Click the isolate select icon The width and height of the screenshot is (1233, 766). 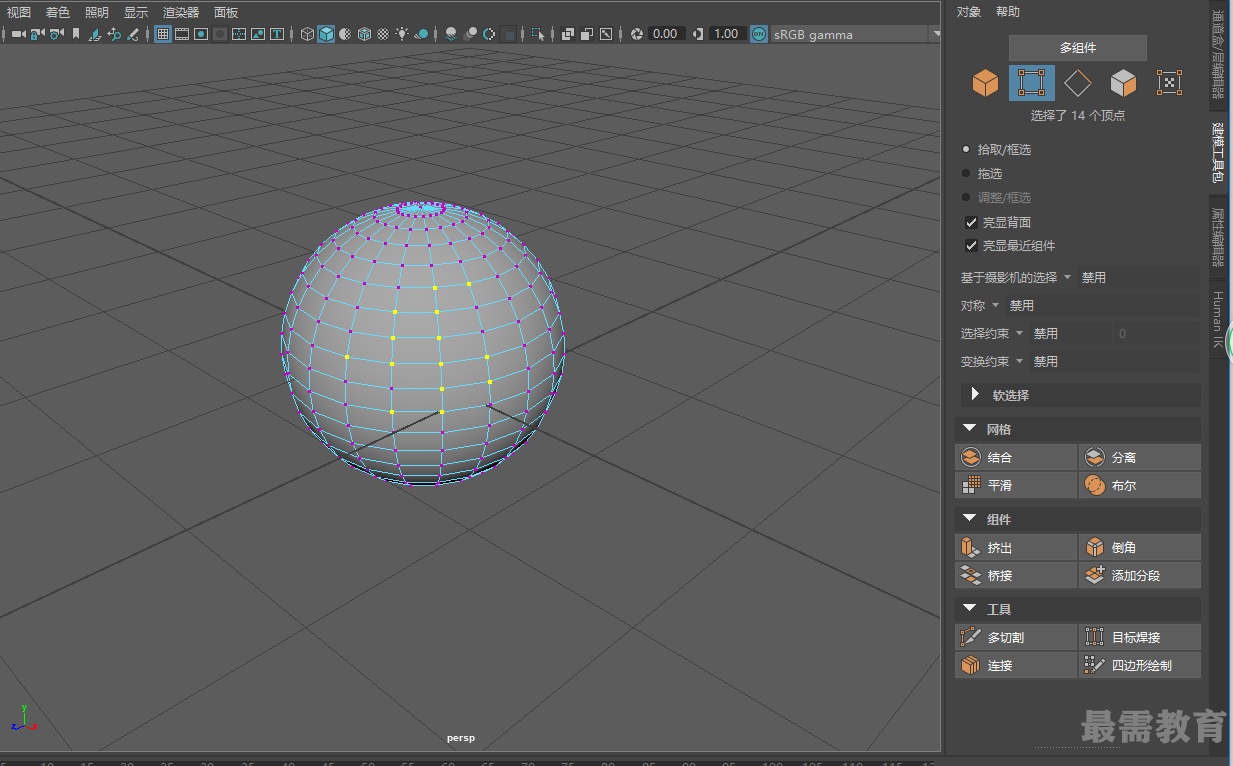coord(537,34)
